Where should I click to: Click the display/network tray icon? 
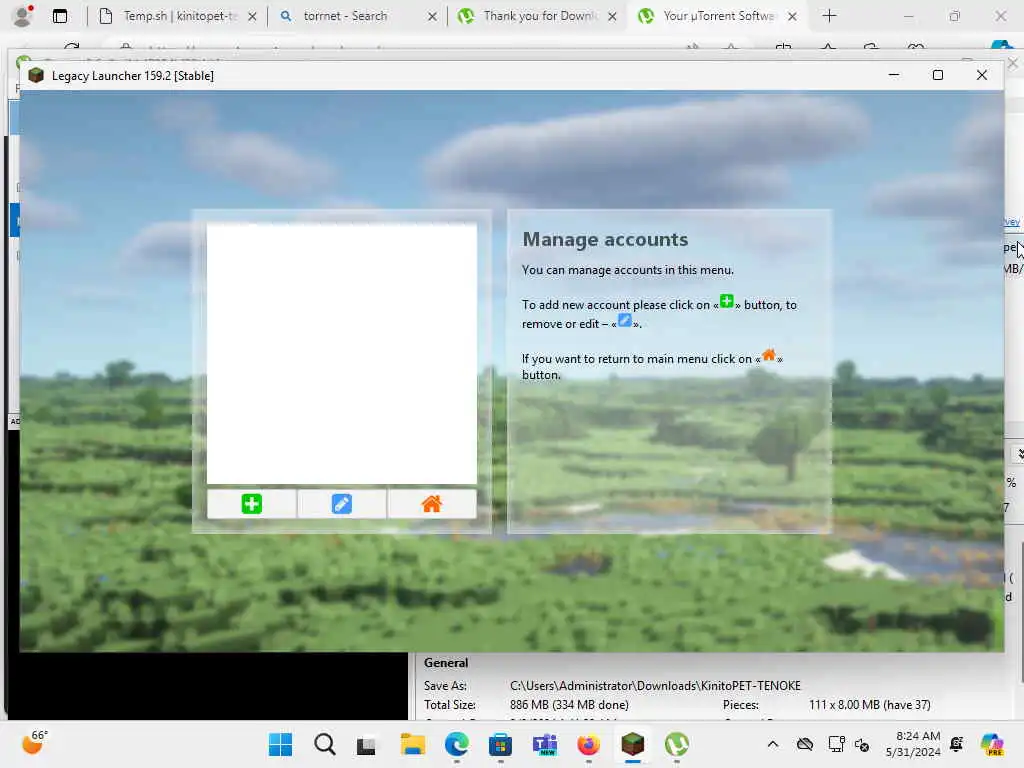click(836, 744)
